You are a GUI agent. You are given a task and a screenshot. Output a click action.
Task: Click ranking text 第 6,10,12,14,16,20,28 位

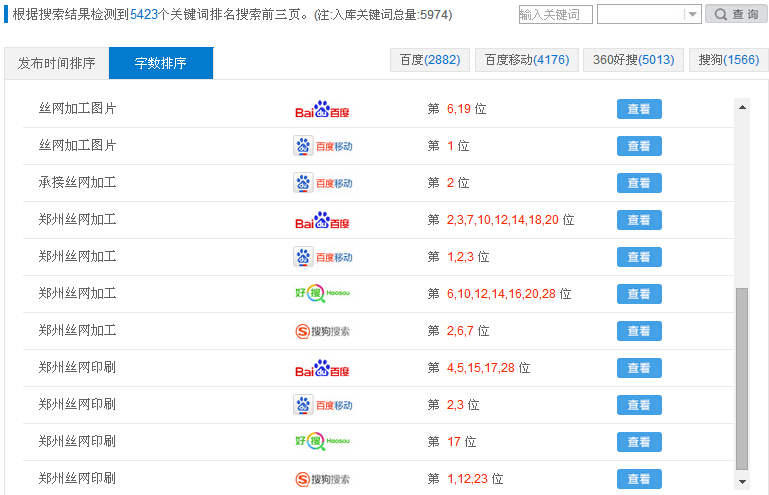click(x=499, y=294)
